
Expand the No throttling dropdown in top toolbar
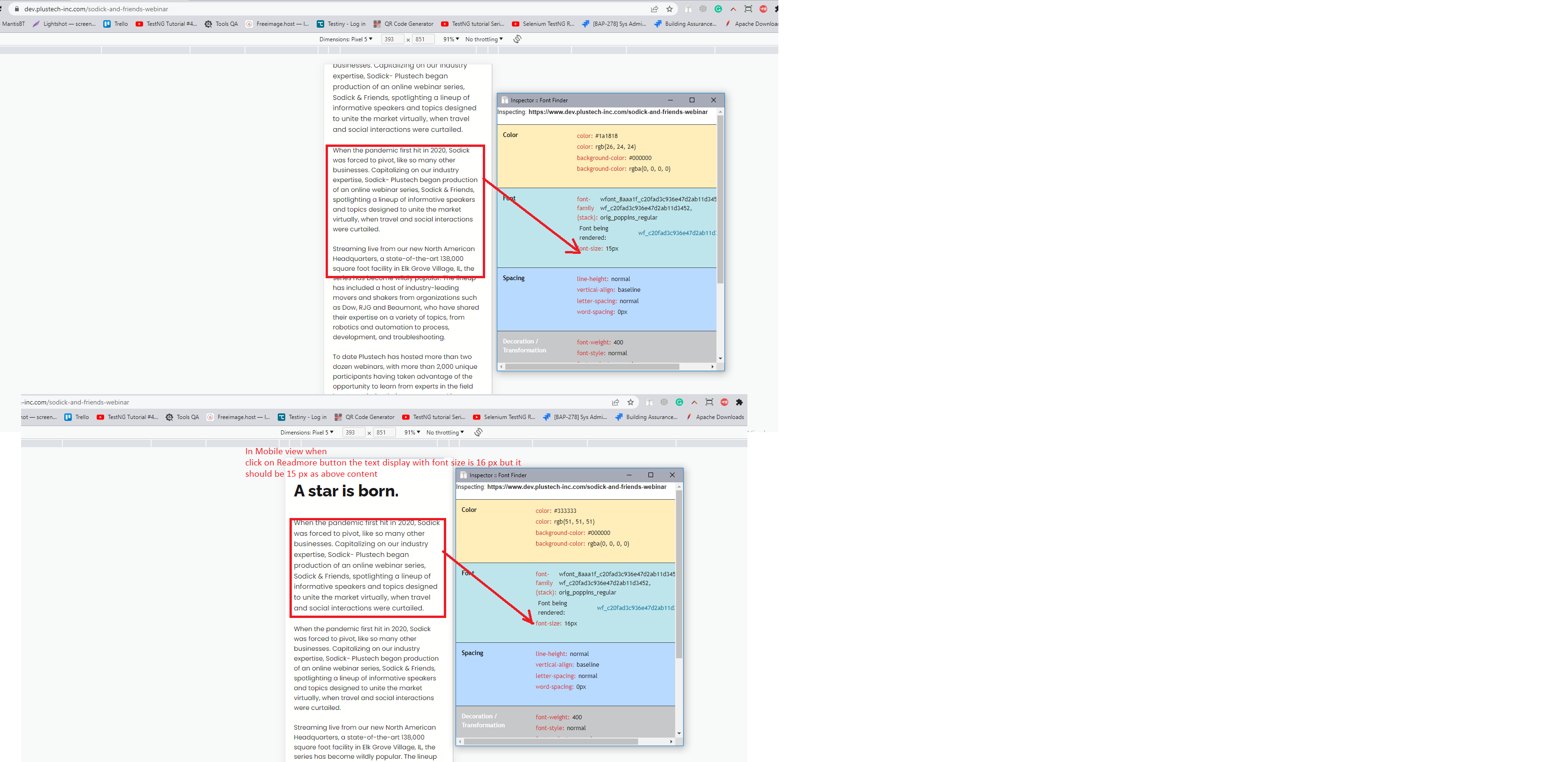[484, 39]
